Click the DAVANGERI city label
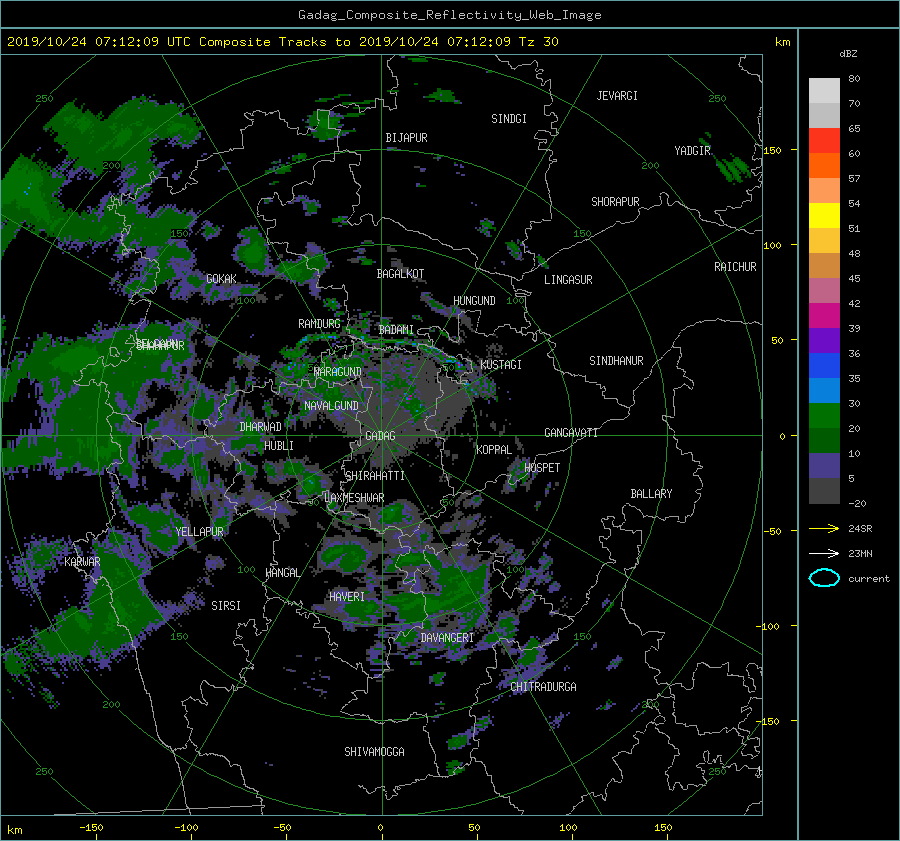This screenshot has width=900, height=841. (x=447, y=638)
